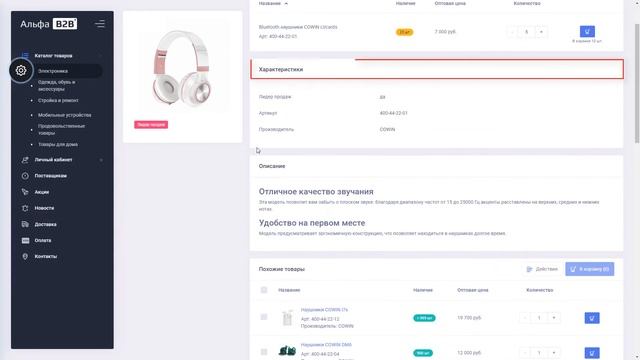Image resolution: width=640 pixels, height=360 pixels.
Task: Add first similar product to cart
Action: pyautogui.click(x=592, y=318)
